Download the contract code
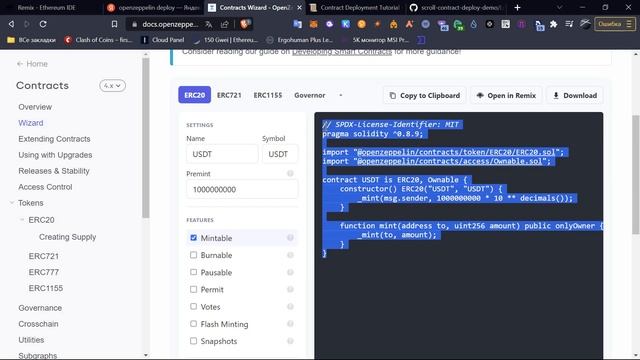 pyautogui.click(x=575, y=96)
